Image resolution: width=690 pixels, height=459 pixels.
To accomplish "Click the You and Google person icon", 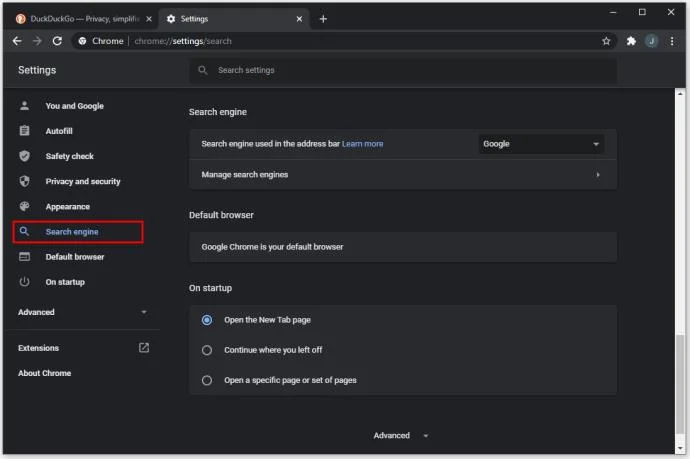I will click(24, 106).
